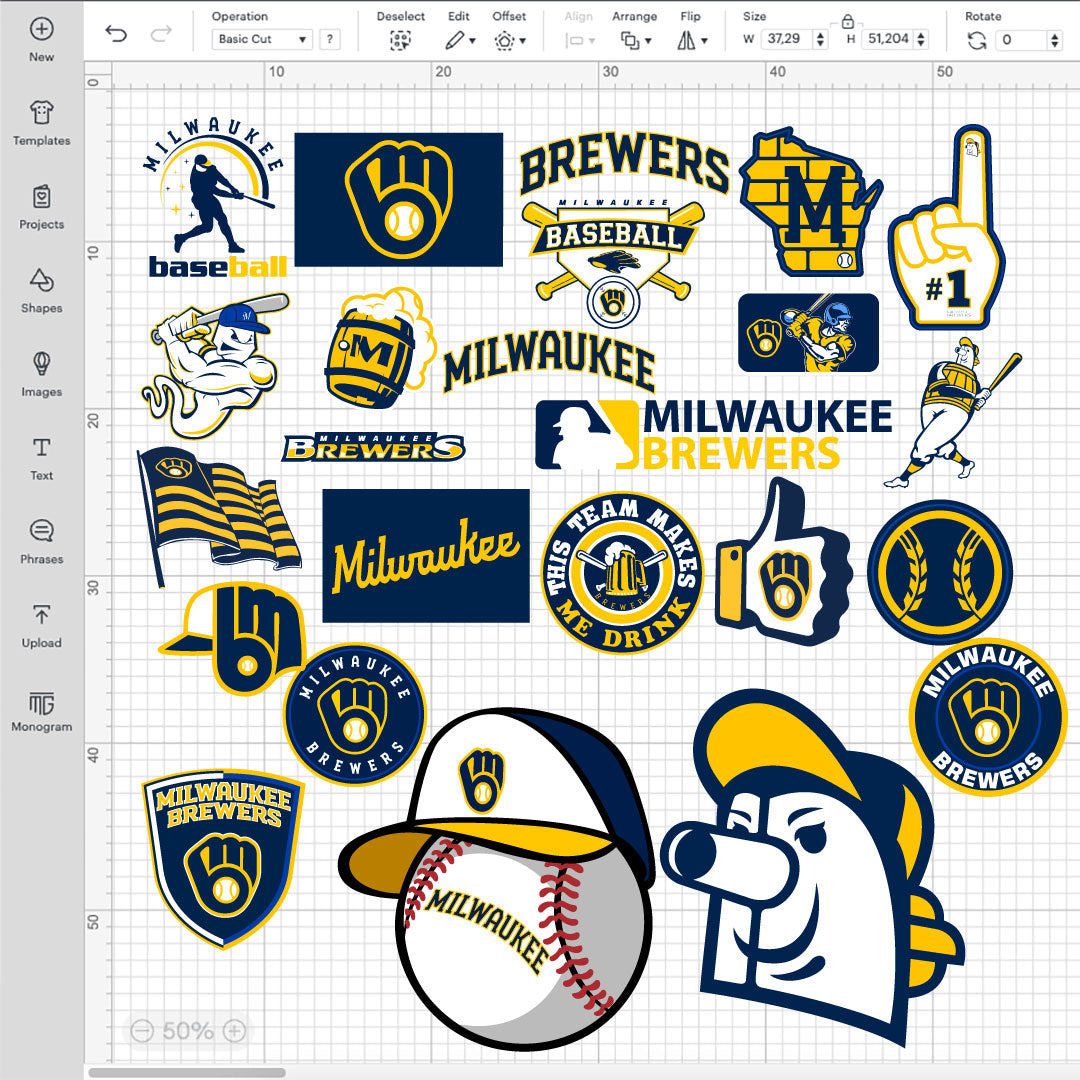
Task: Click the Deselect icon
Action: pos(400,41)
